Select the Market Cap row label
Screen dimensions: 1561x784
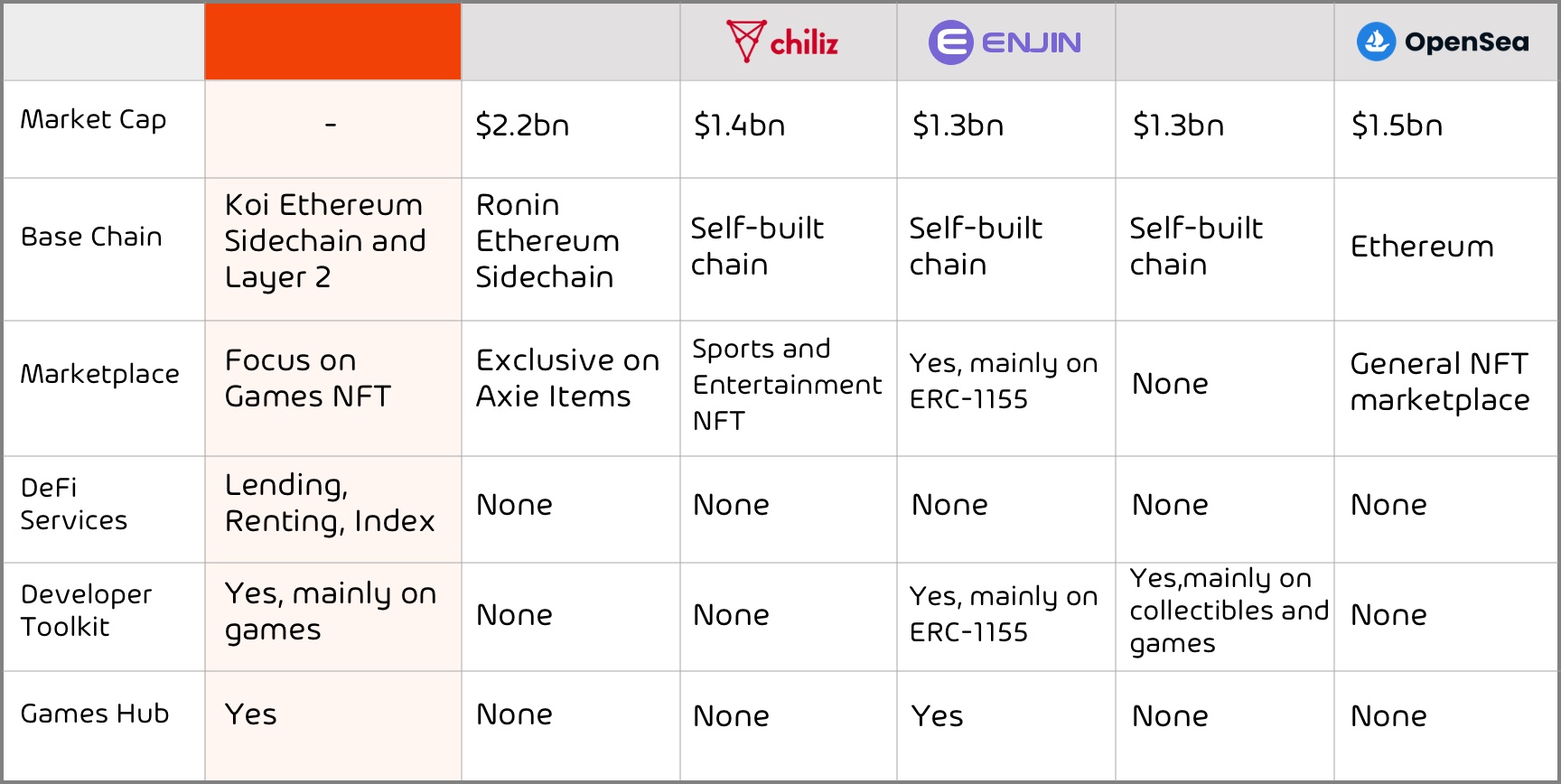[93, 120]
